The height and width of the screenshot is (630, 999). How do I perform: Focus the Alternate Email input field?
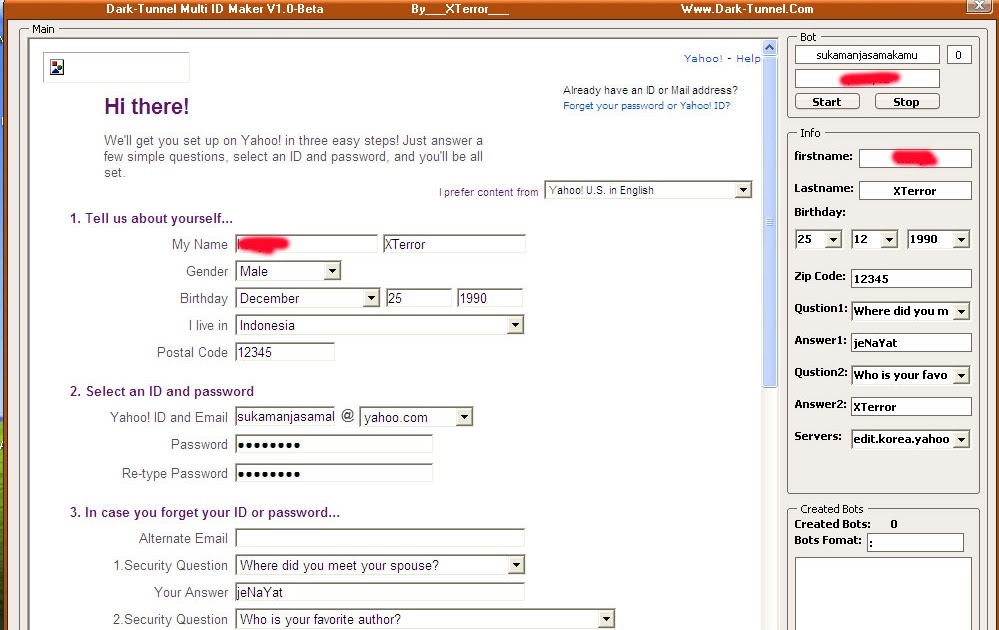coord(380,538)
